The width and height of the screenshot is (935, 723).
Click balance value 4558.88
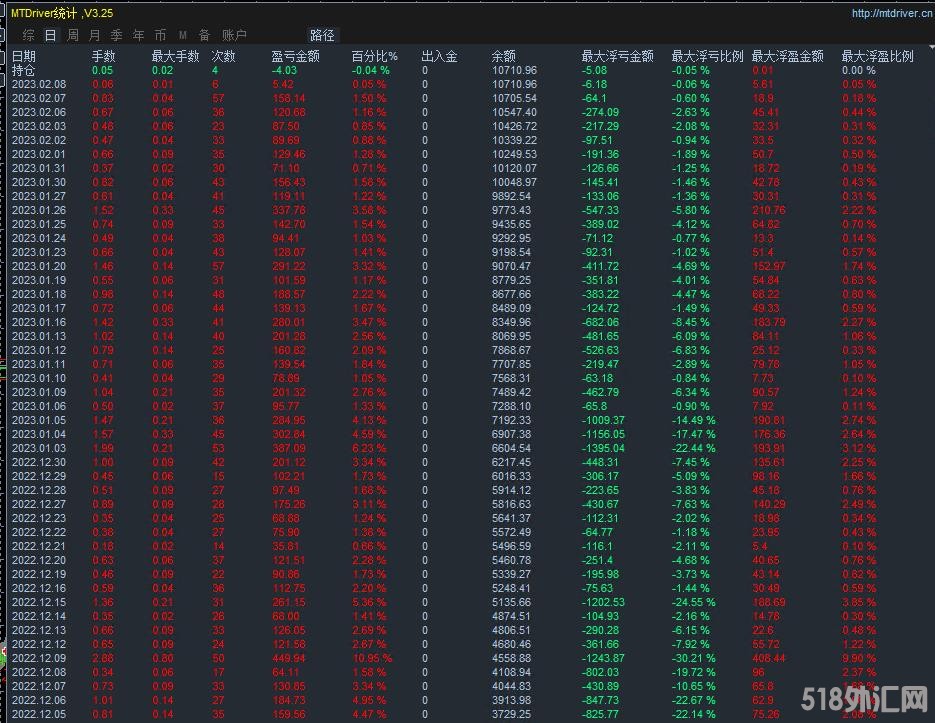click(511, 658)
